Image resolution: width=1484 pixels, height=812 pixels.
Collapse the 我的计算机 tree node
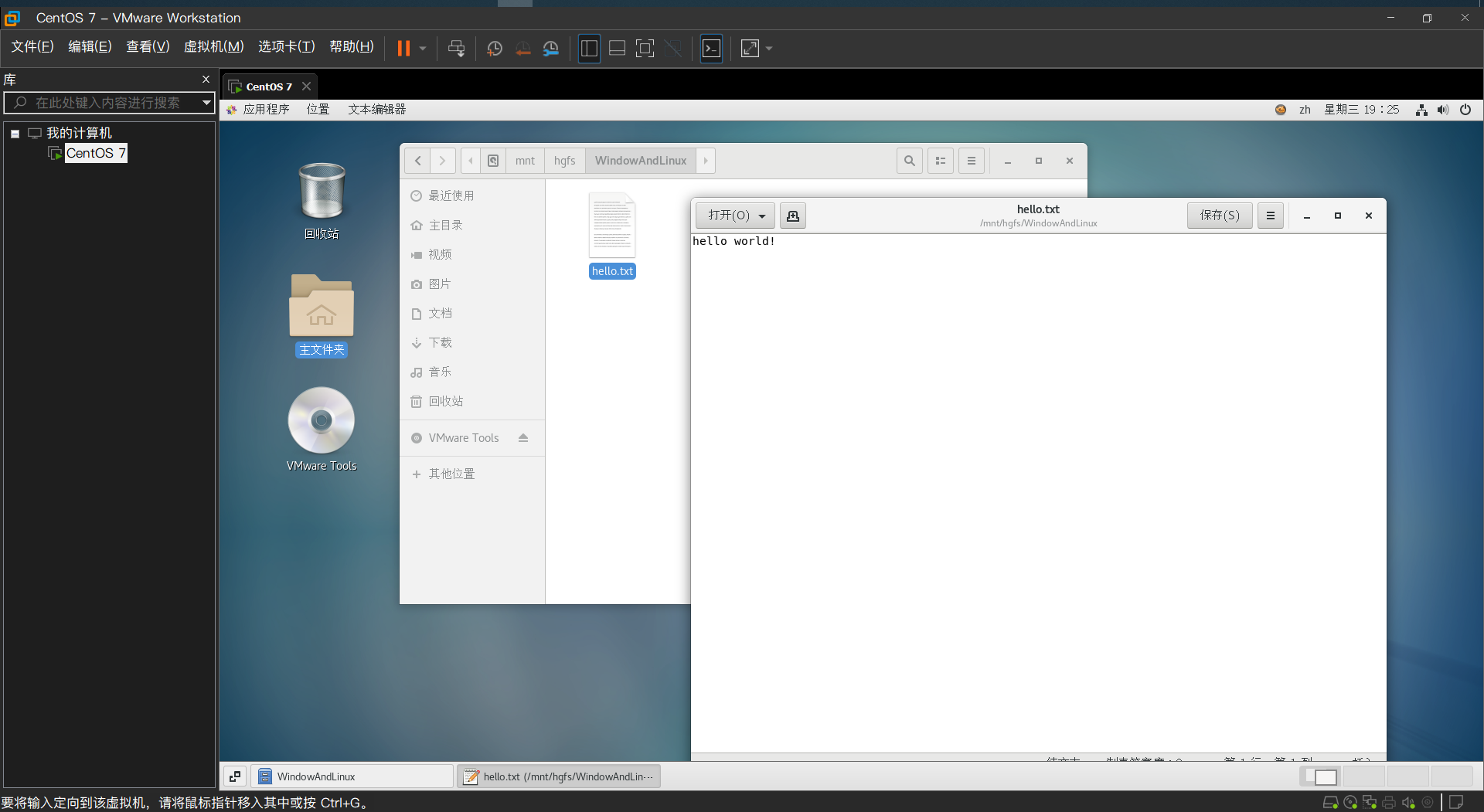(15, 134)
